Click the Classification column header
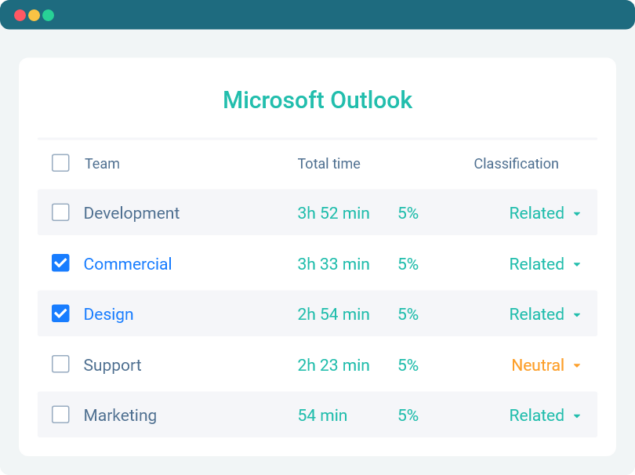Viewport: 635px width, 475px height. (516, 164)
